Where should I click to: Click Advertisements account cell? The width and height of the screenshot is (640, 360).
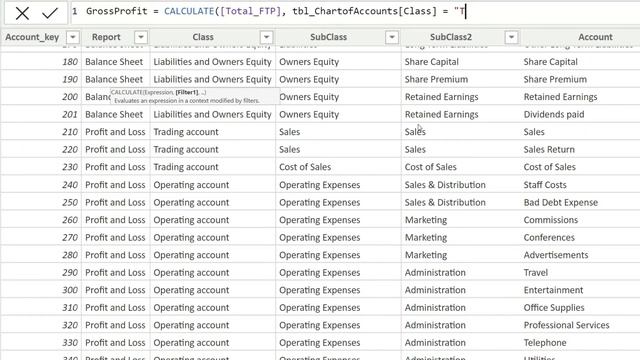pos(556,255)
